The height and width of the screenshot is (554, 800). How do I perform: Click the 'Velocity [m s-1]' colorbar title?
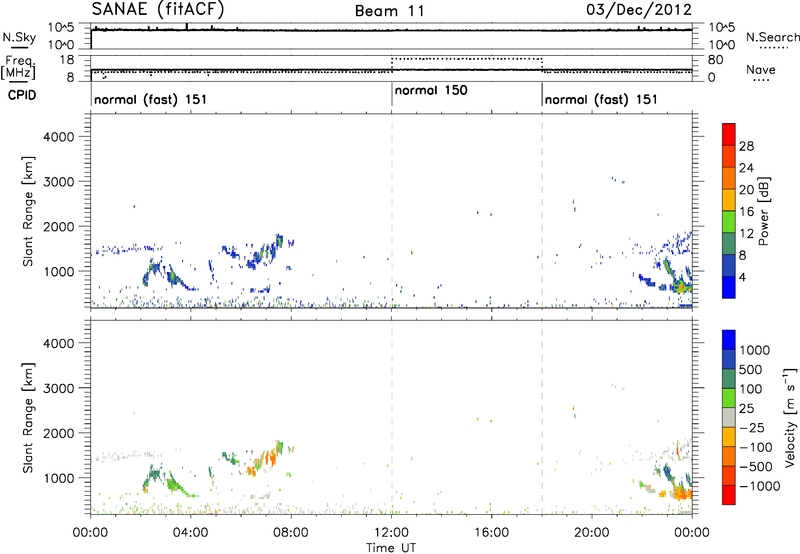click(790, 417)
